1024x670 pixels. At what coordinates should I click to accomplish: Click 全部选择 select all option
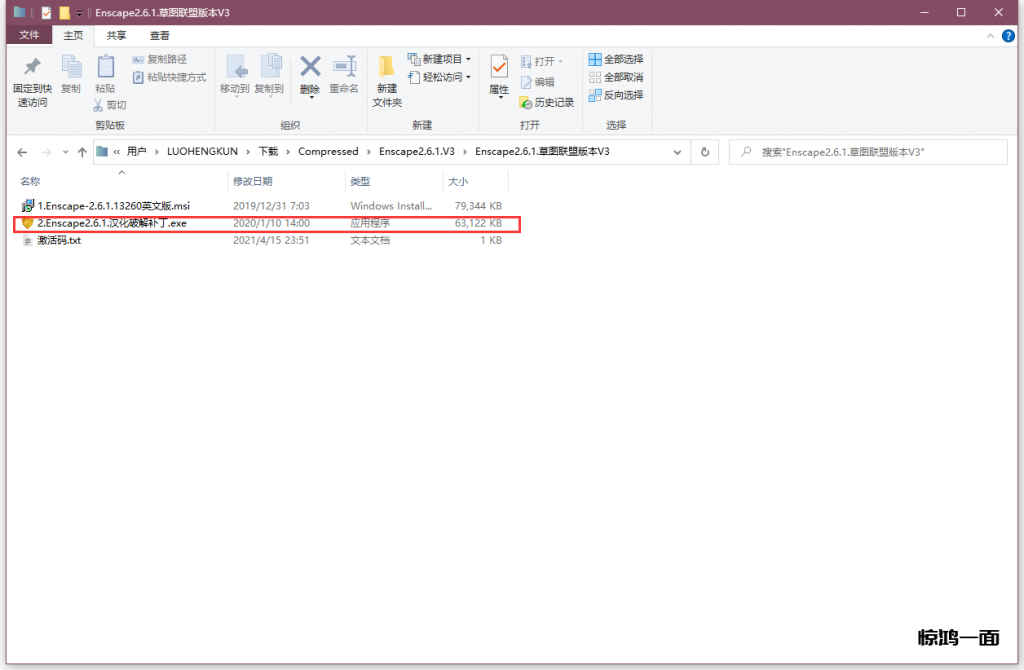click(x=615, y=59)
